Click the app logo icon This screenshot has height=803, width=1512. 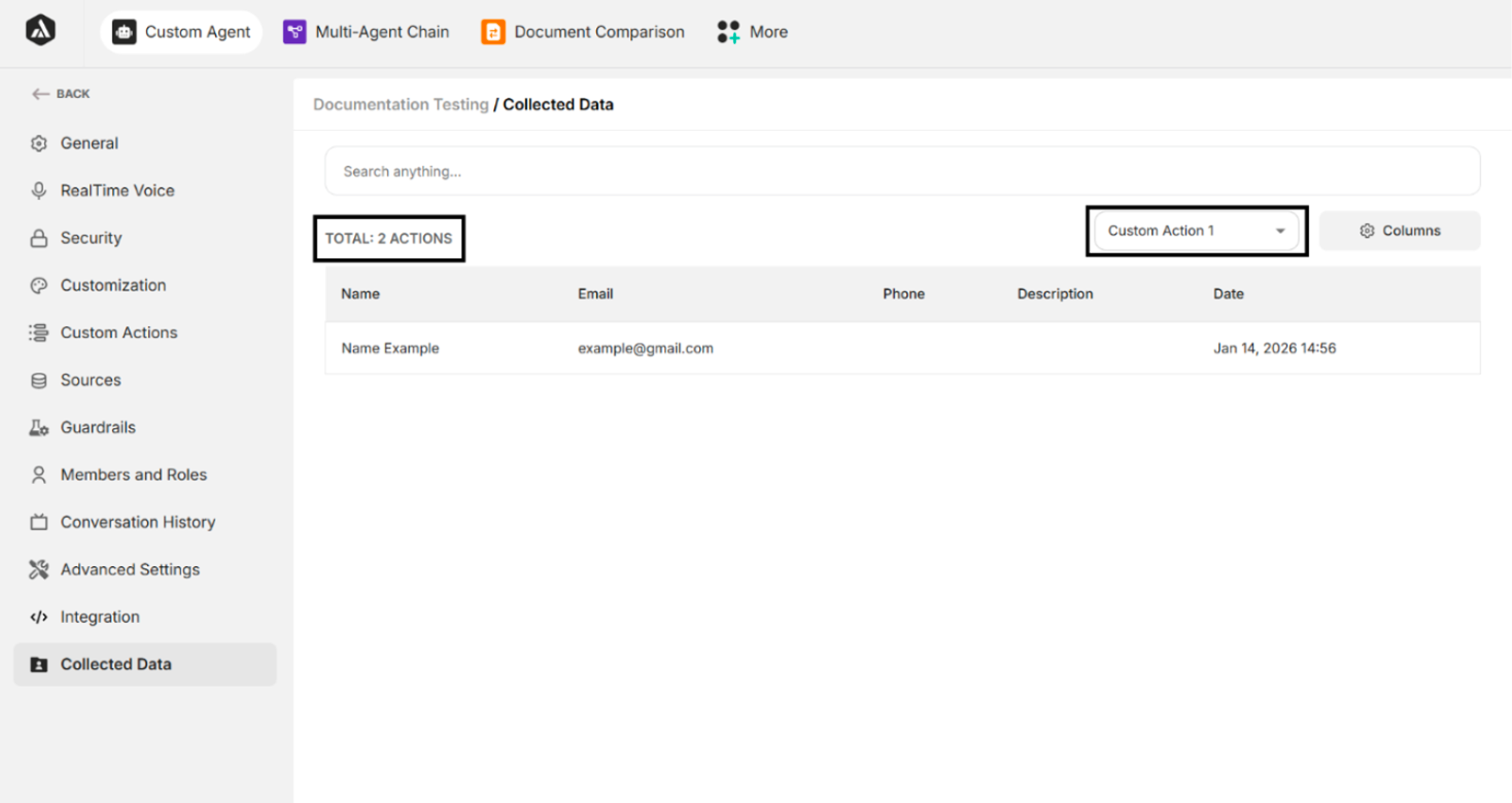coord(41,30)
